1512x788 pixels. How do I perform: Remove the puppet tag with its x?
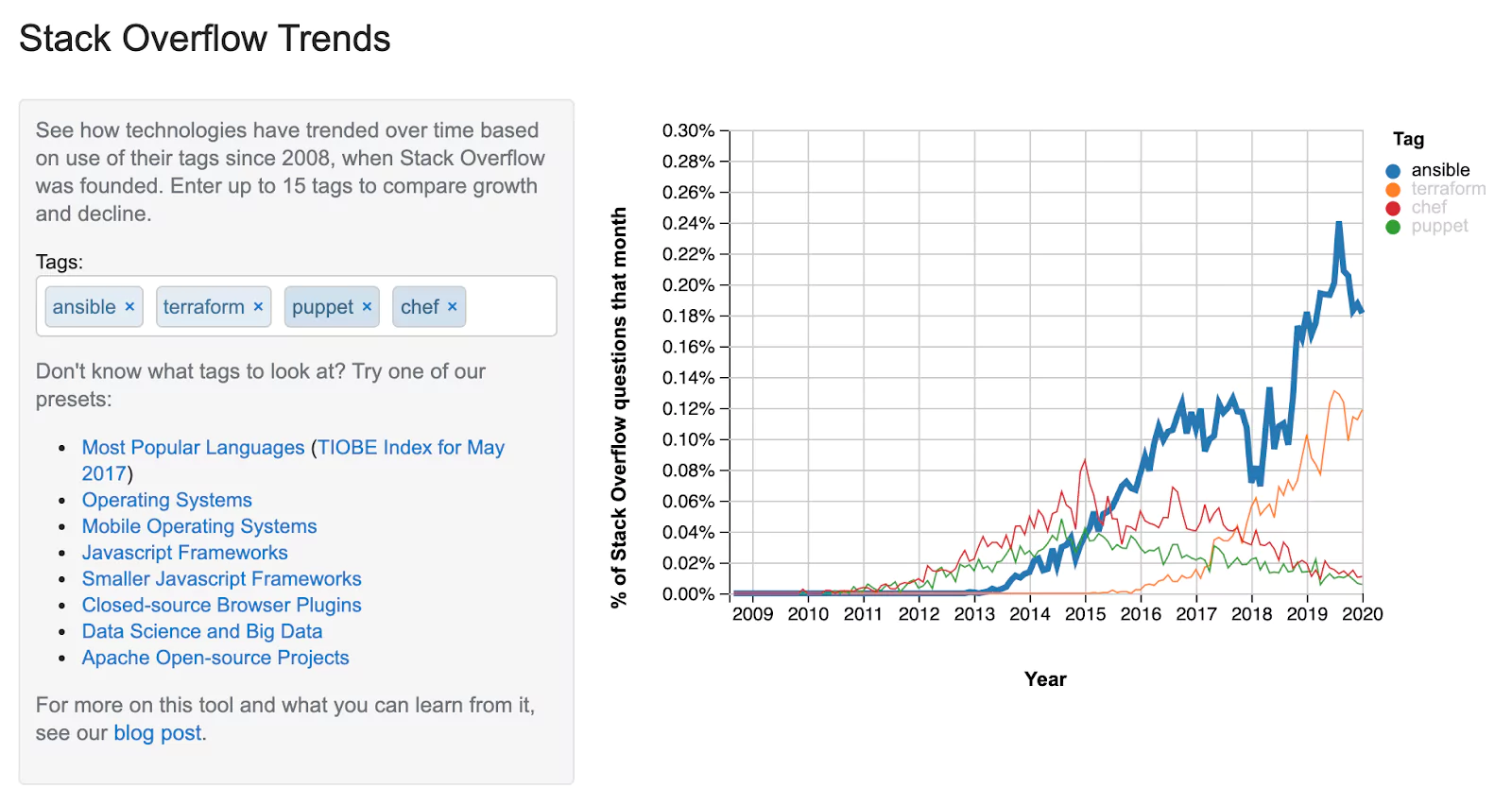click(367, 307)
